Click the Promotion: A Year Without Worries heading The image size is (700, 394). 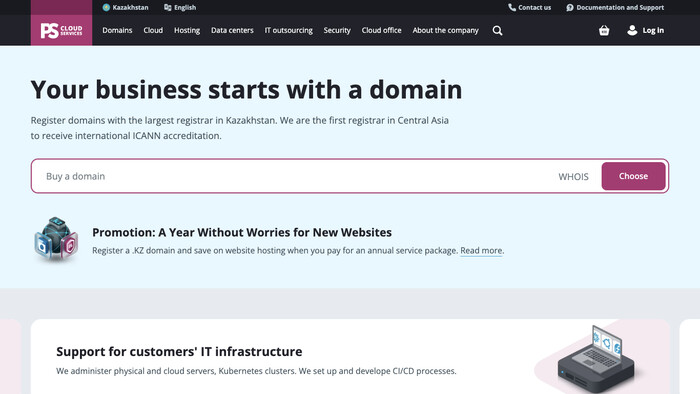242,232
